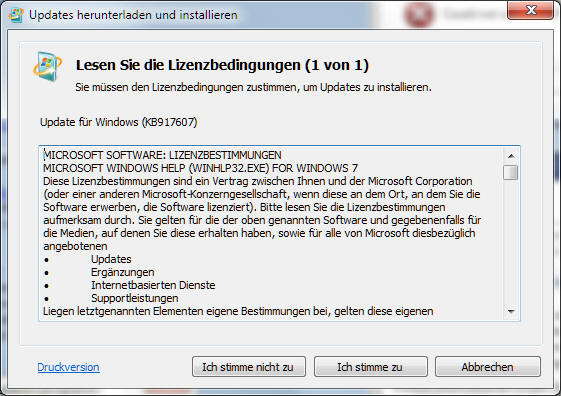This screenshot has width=561, height=396.
Task: Click bullet item 'Supportleistungen'
Action: pyautogui.click(x=135, y=298)
